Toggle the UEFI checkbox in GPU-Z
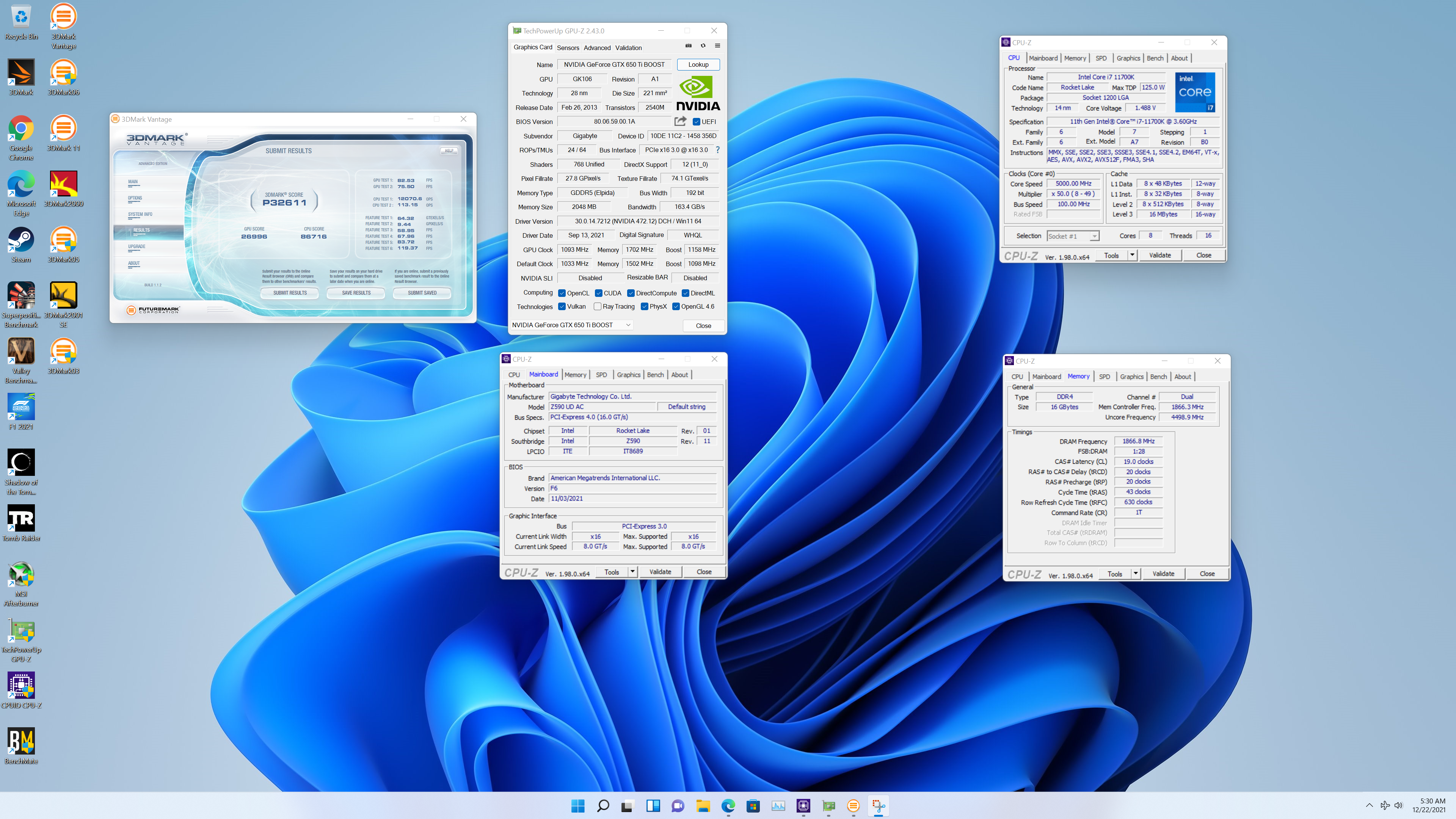This screenshot has width=1456, height=819. click(x=697, y=121)
